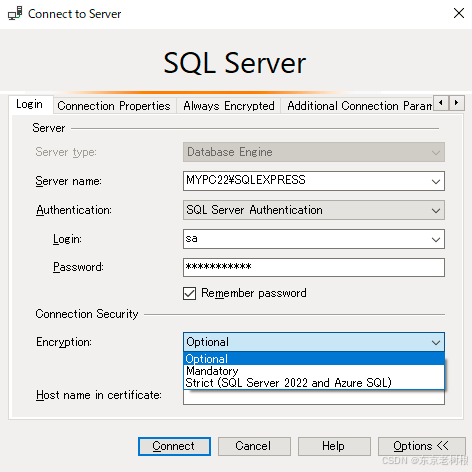Click the disabled Server type dropdown

pyautogui.click(x=314, y=152)
